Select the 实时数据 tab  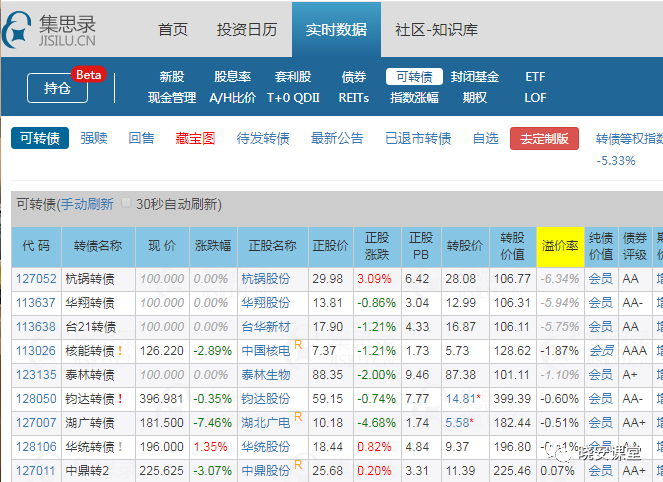(x=337, y=30)
